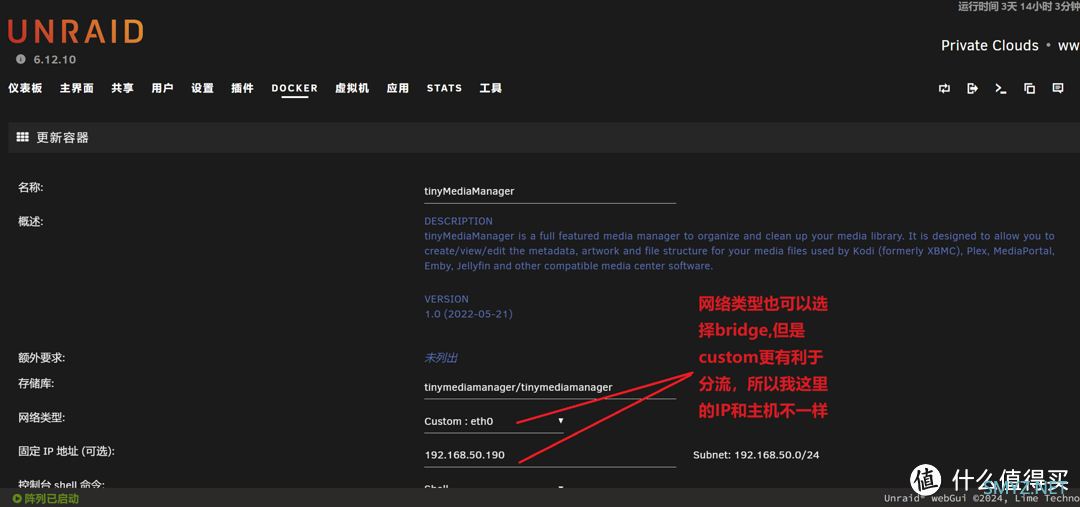1080x507 pixels.
Task: Open the 插件 plugins tab
Action: tap(242, 88)
